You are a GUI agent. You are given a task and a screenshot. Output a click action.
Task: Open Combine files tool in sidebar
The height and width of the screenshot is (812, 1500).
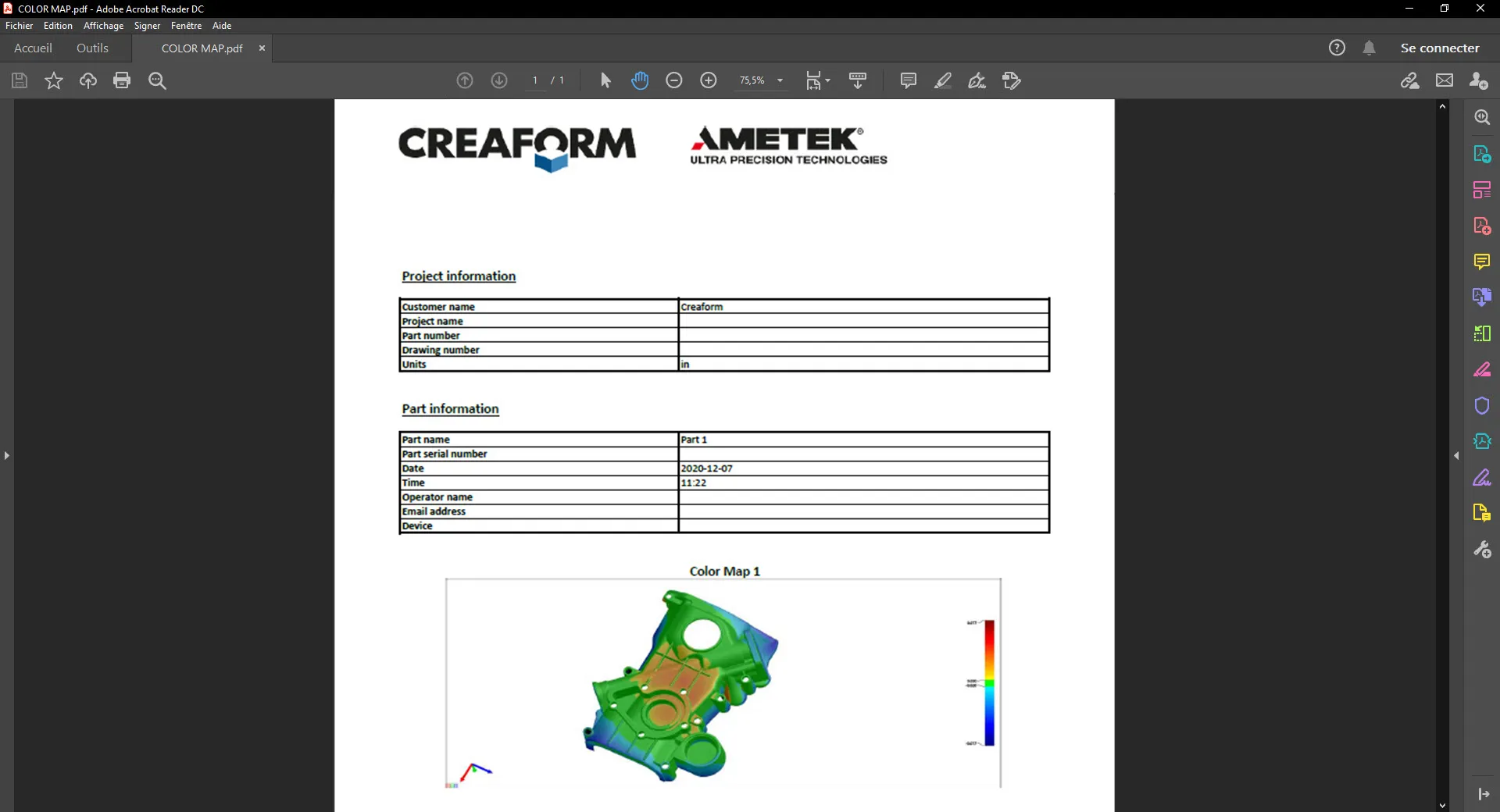tap(1482, 297)
